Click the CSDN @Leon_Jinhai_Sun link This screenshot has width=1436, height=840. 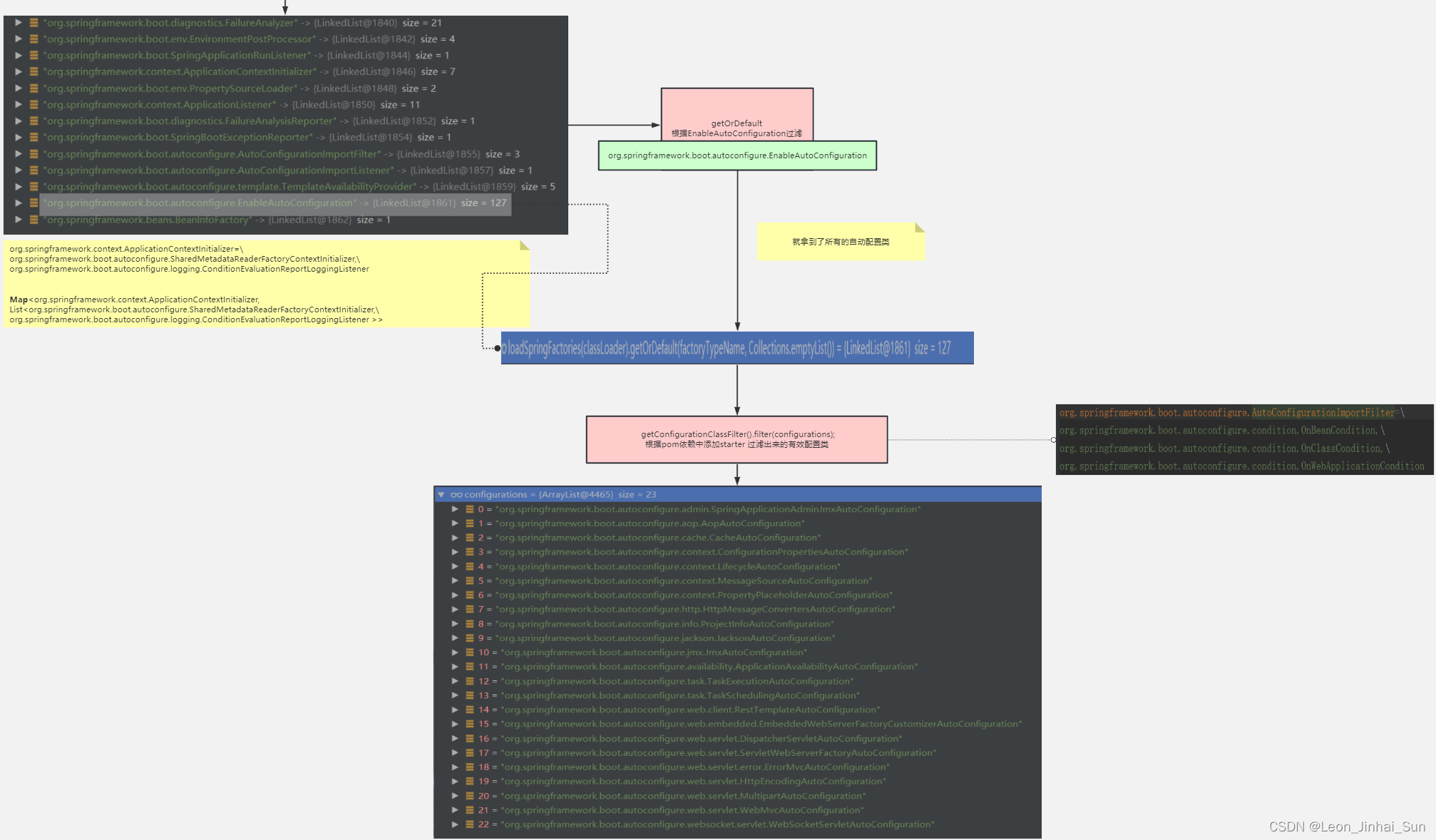1350,827
